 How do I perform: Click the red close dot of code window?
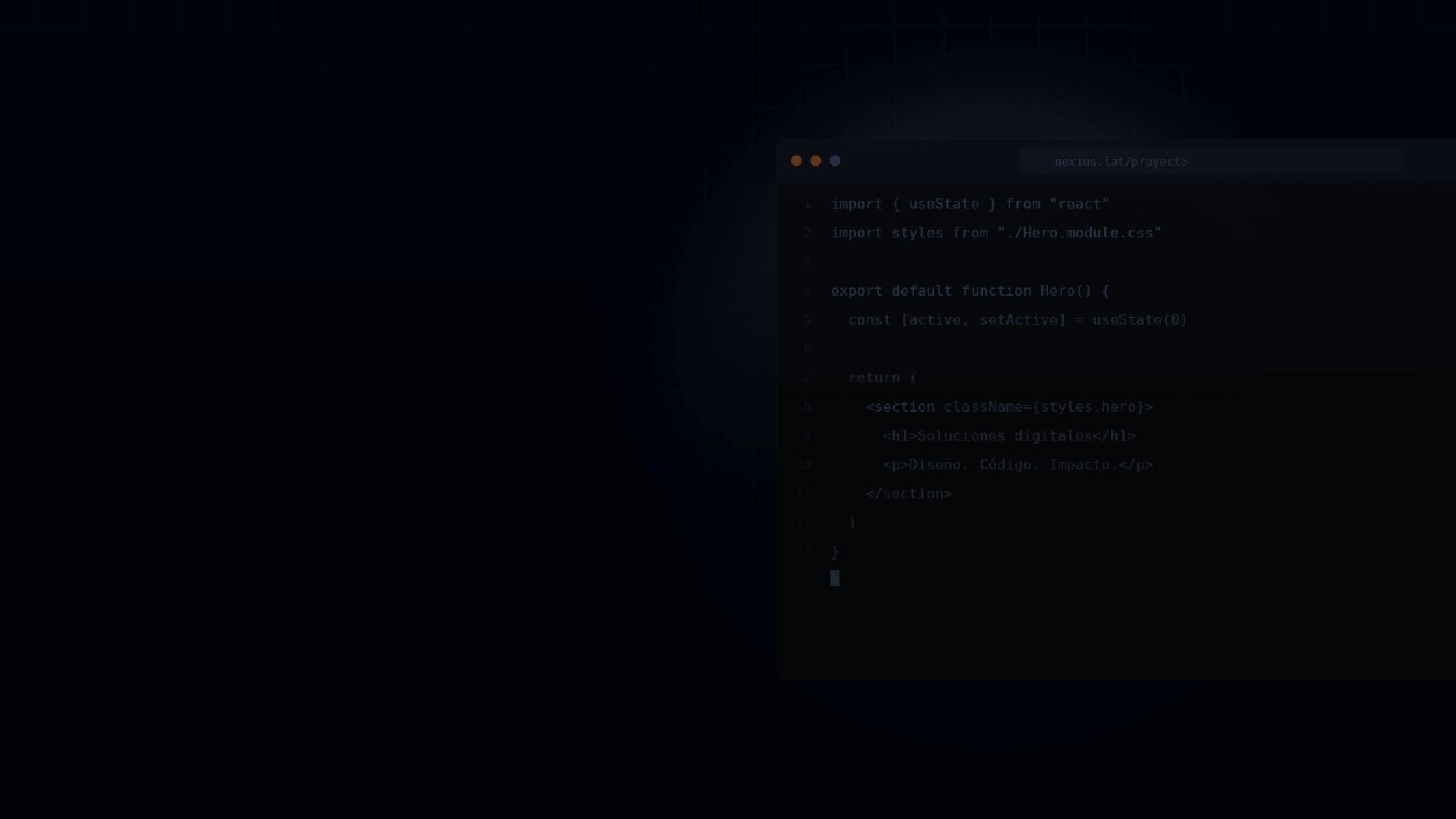796,161
